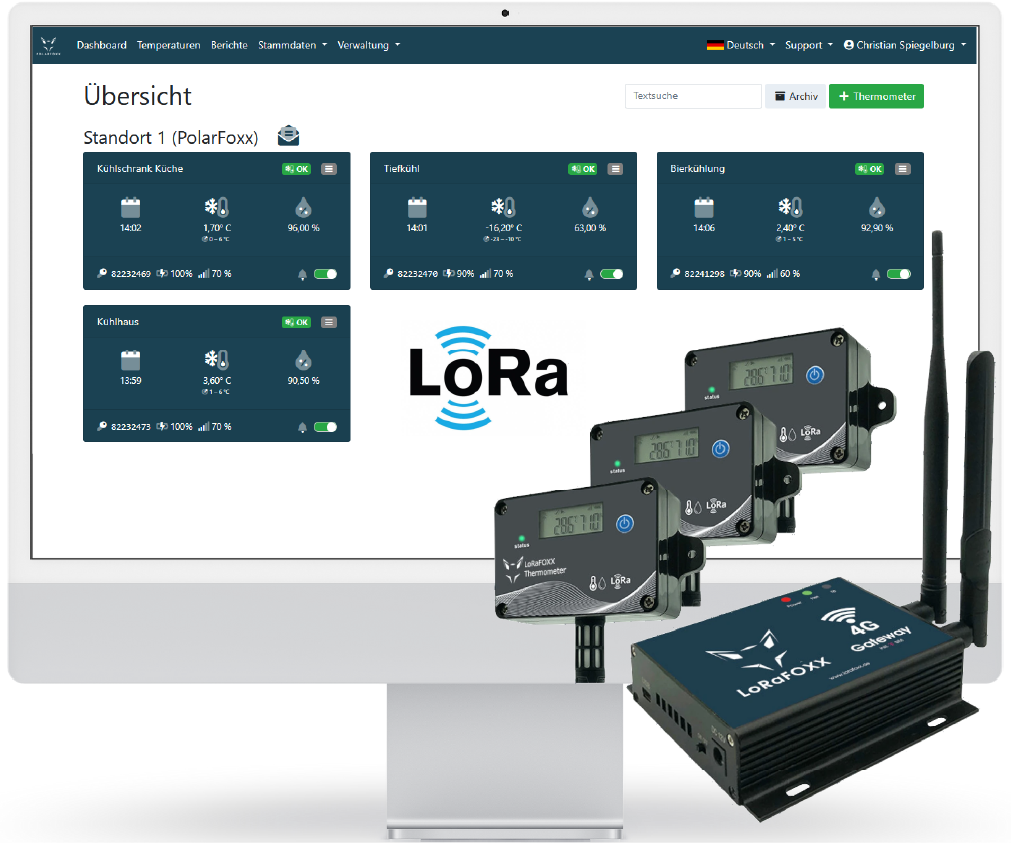Screen dimensions: 1012x843
Task: Click the Kühlschrank Küche card title
Action: click(140, 168)
